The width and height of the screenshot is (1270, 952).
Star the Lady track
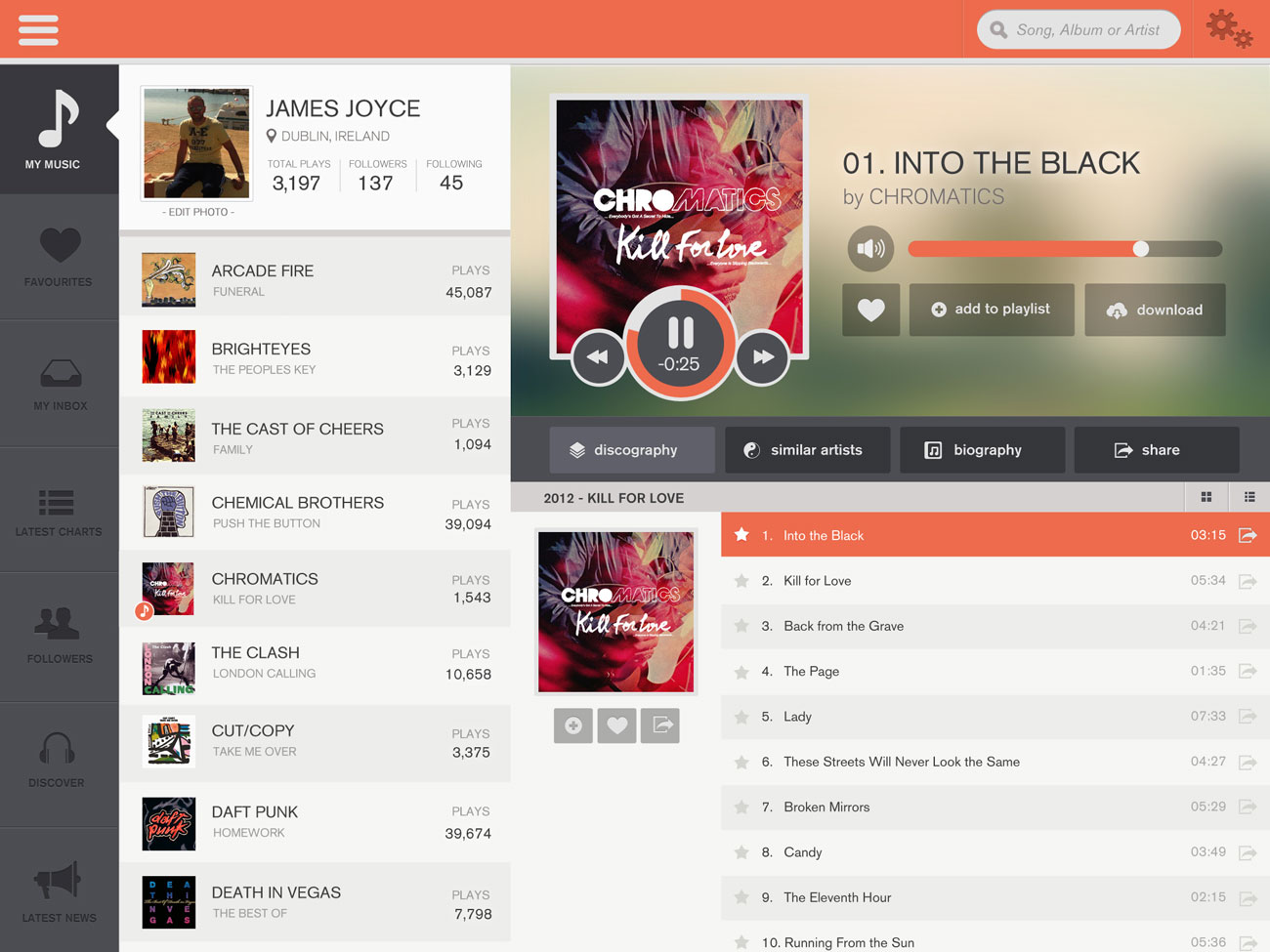click(741, 717)
